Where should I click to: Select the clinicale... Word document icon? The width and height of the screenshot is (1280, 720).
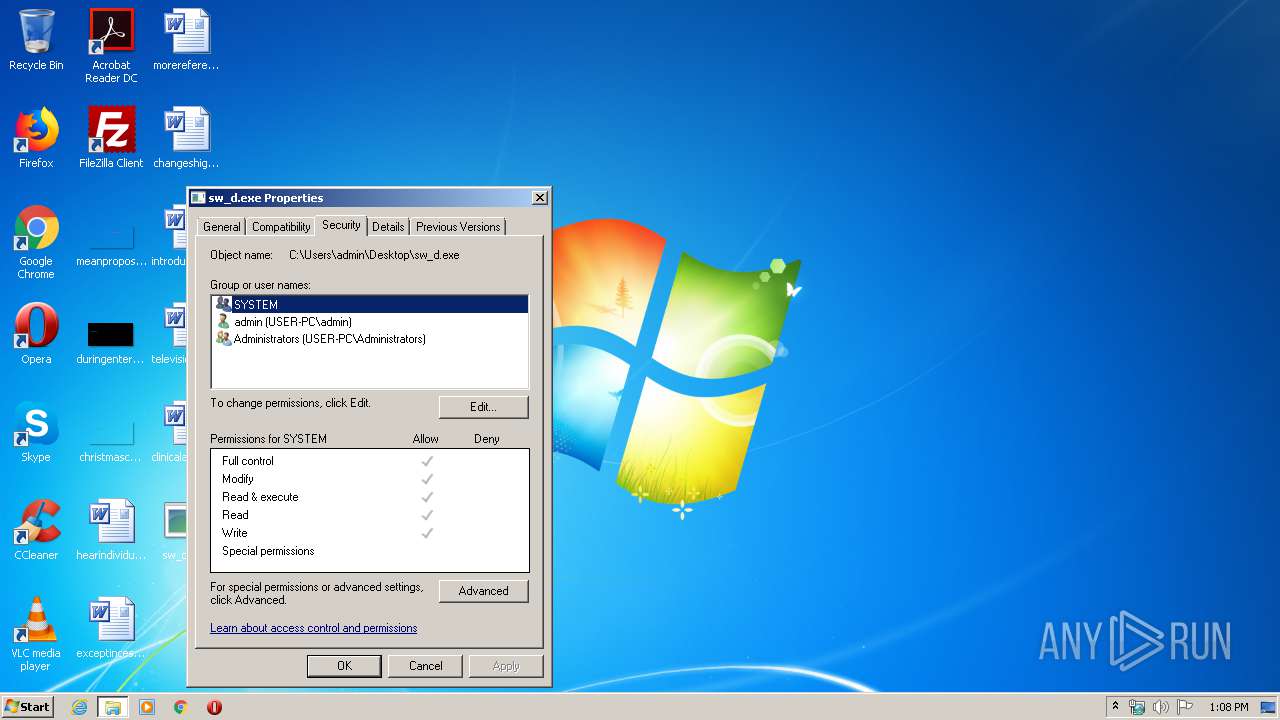(x=172, y=432)
